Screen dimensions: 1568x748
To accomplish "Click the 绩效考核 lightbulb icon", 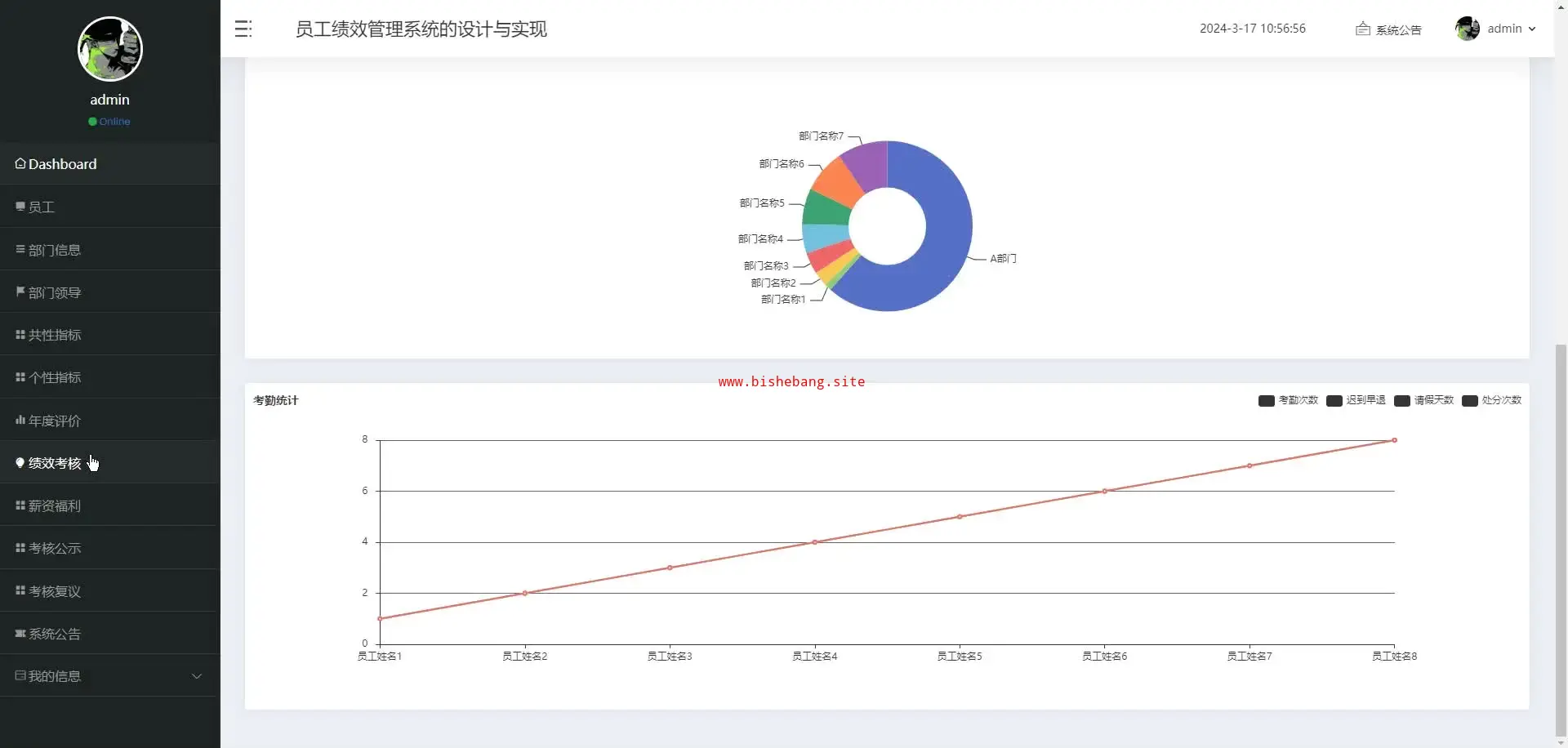I will pyautogui.click(x=20, y=463).
